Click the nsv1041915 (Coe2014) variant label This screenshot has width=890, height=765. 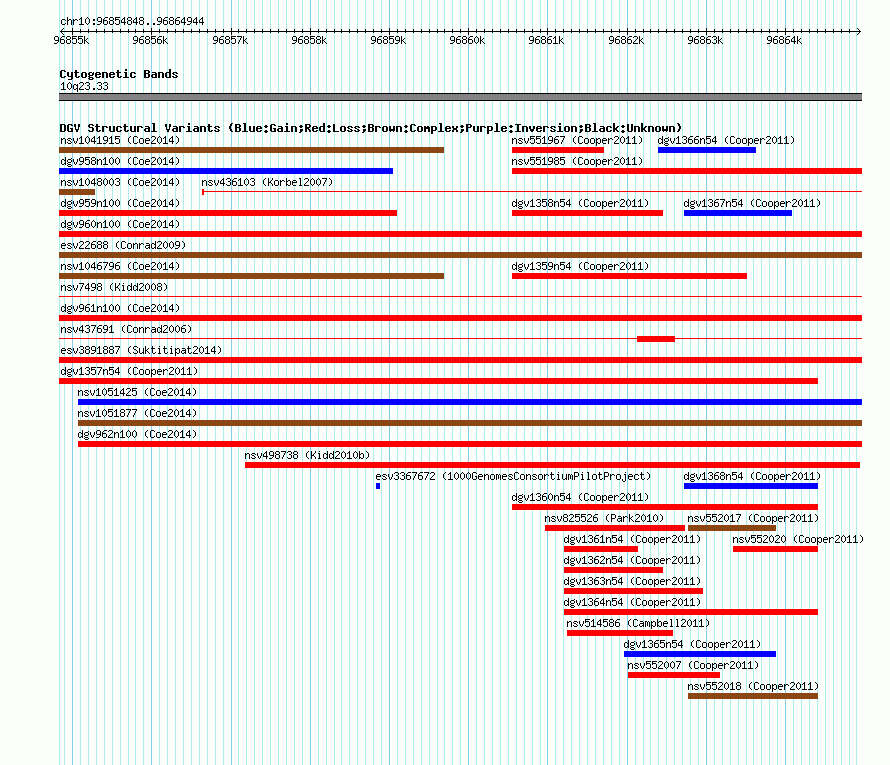[x=120, y=140]
